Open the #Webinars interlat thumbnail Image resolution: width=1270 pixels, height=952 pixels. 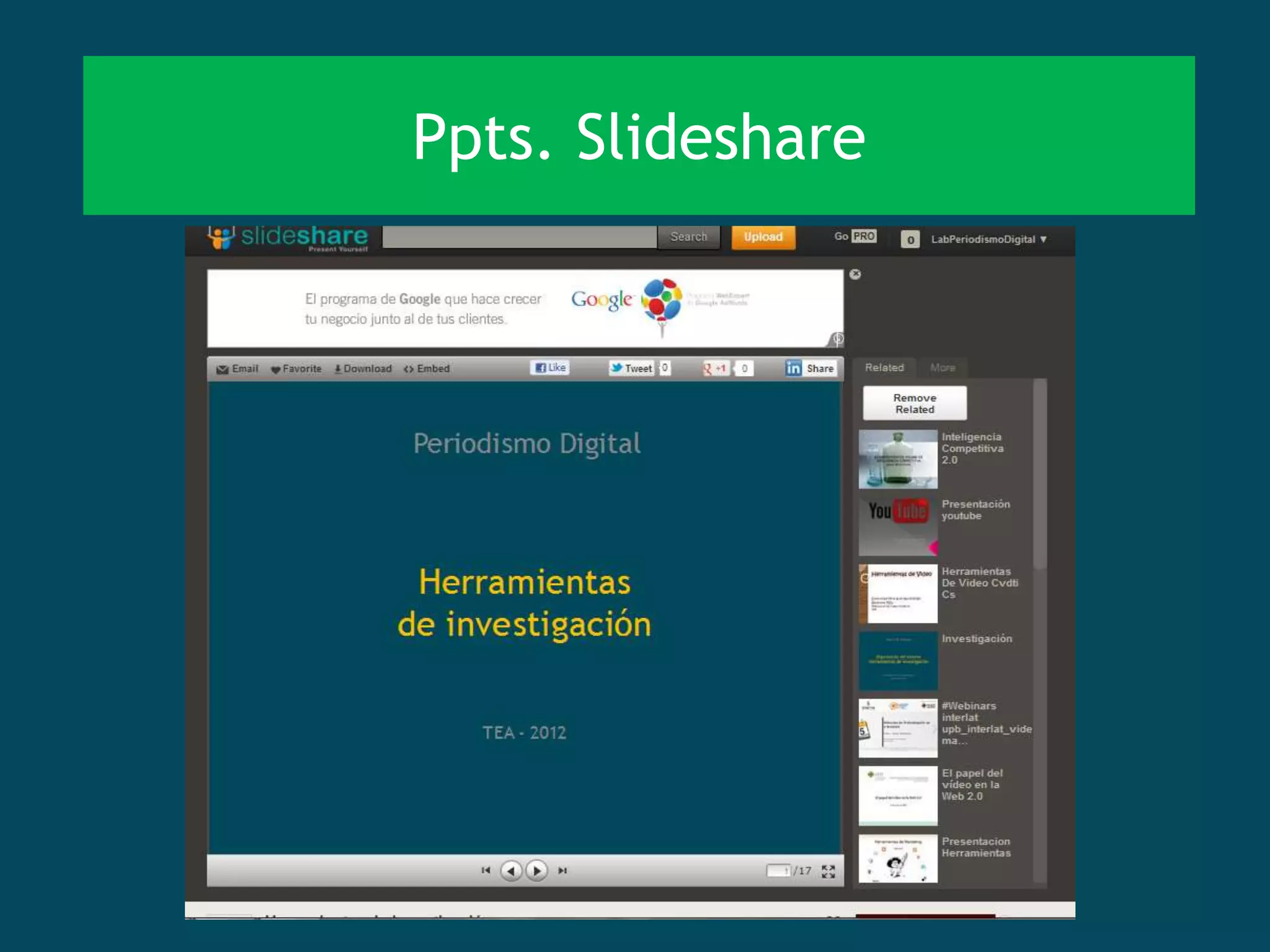pyautogui.click(x=898, y=728)
